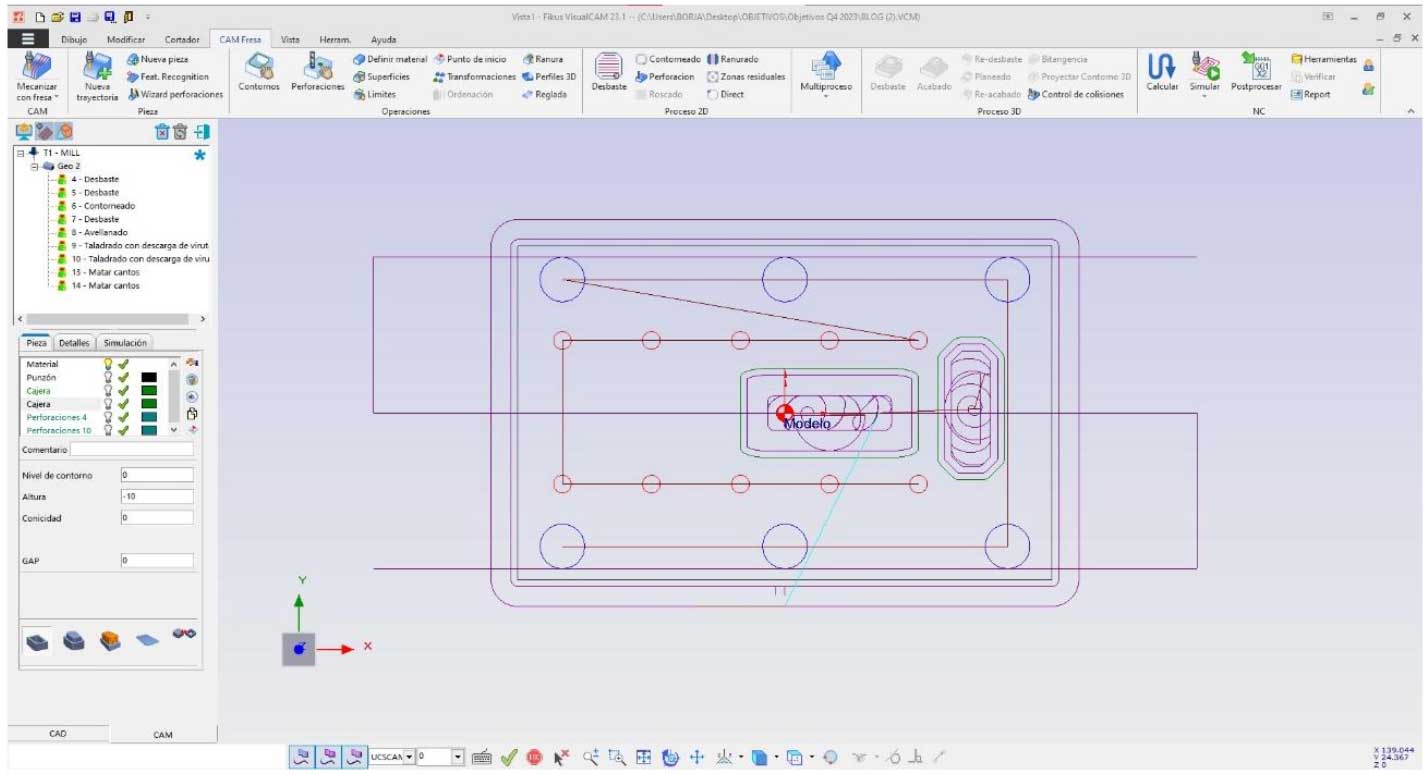The image size is (1426, 774).
Task: Click the red stop icon in bottom toolbar
Action: point(535,758)
